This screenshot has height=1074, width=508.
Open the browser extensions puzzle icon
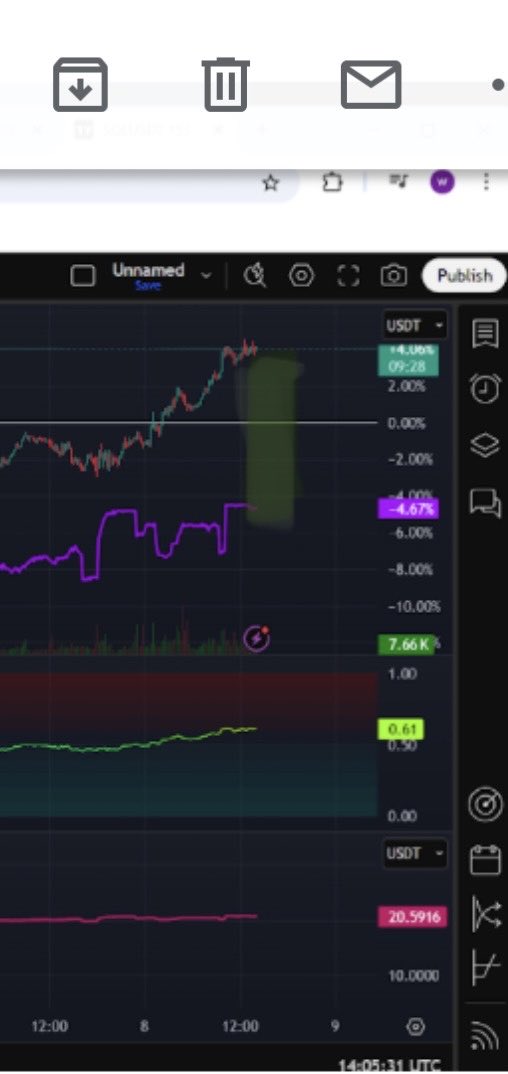(332, 182)
